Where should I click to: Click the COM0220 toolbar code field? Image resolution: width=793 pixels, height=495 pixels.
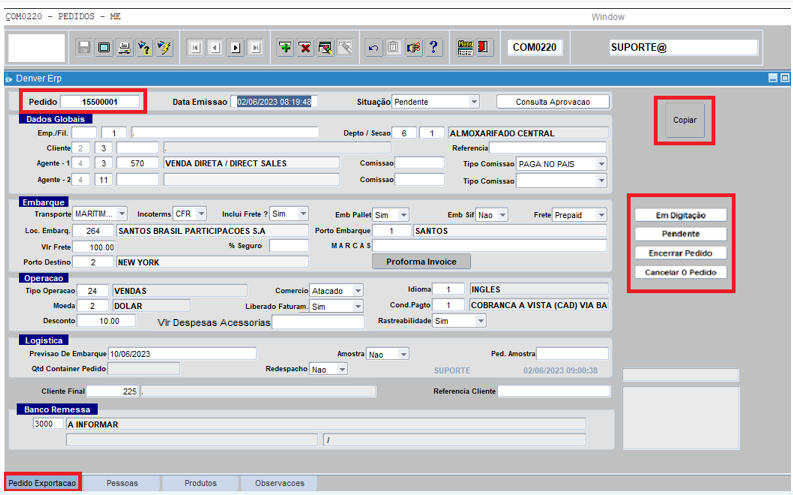[x=535, y=48]
